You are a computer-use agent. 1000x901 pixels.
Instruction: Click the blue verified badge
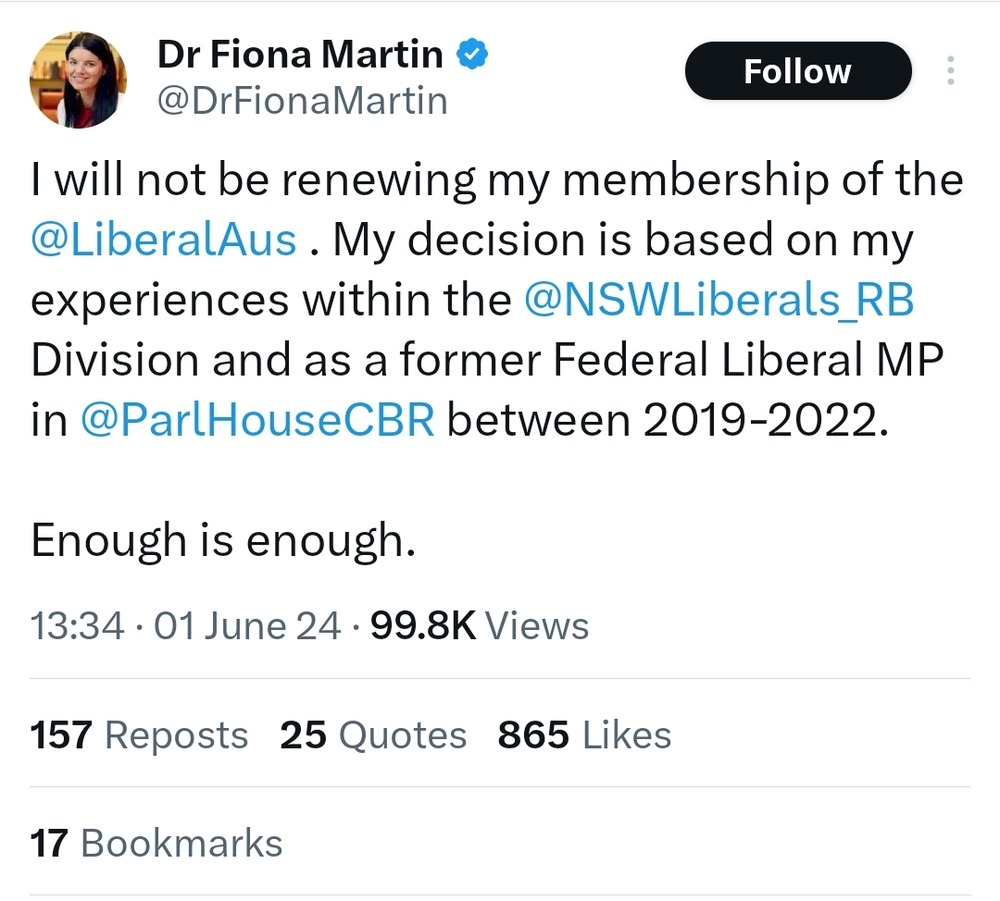pos(471,55)
